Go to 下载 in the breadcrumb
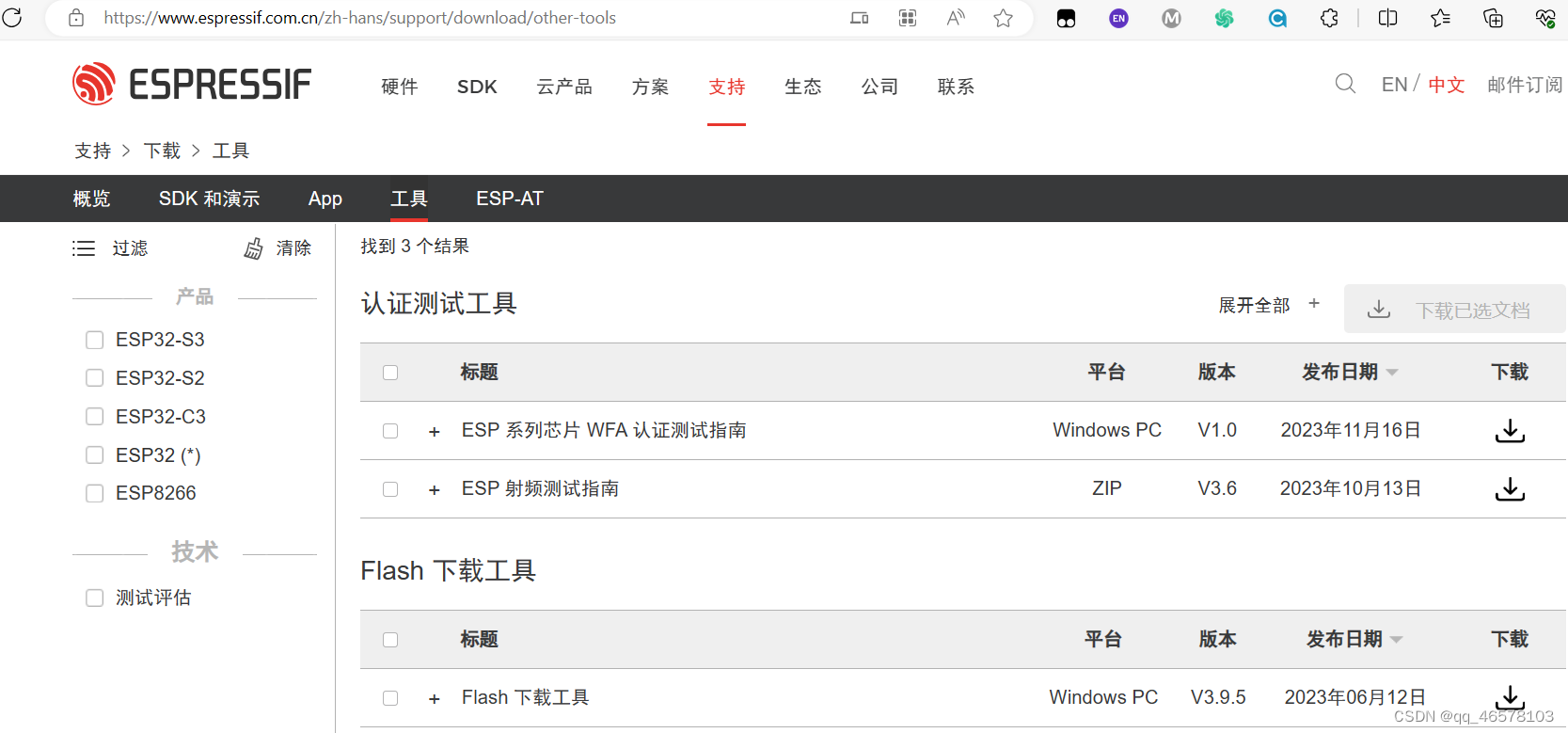Screen dimensions: 1568x733 point(162,151)
